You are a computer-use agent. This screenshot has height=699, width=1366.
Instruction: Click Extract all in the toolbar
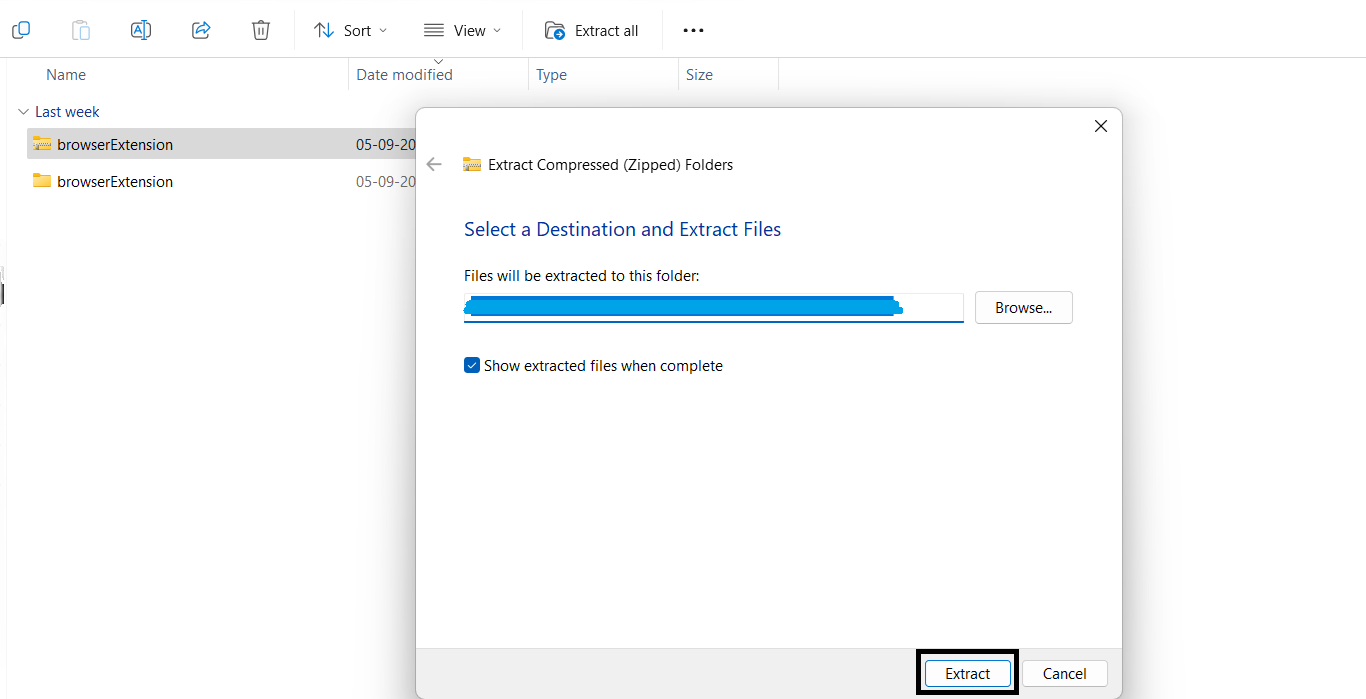point(591,30)
